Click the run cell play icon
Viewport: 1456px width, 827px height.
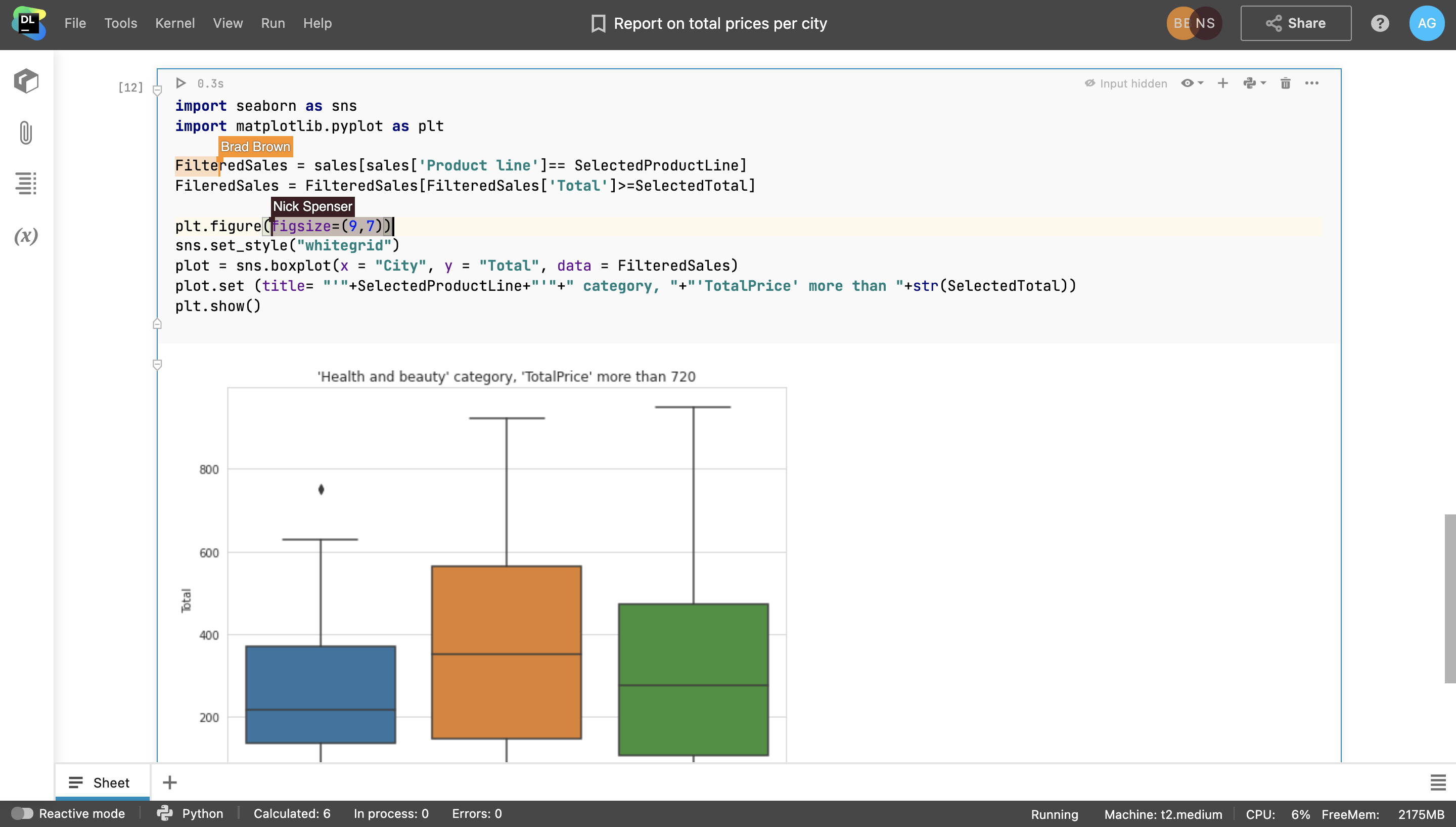point(181,83)
